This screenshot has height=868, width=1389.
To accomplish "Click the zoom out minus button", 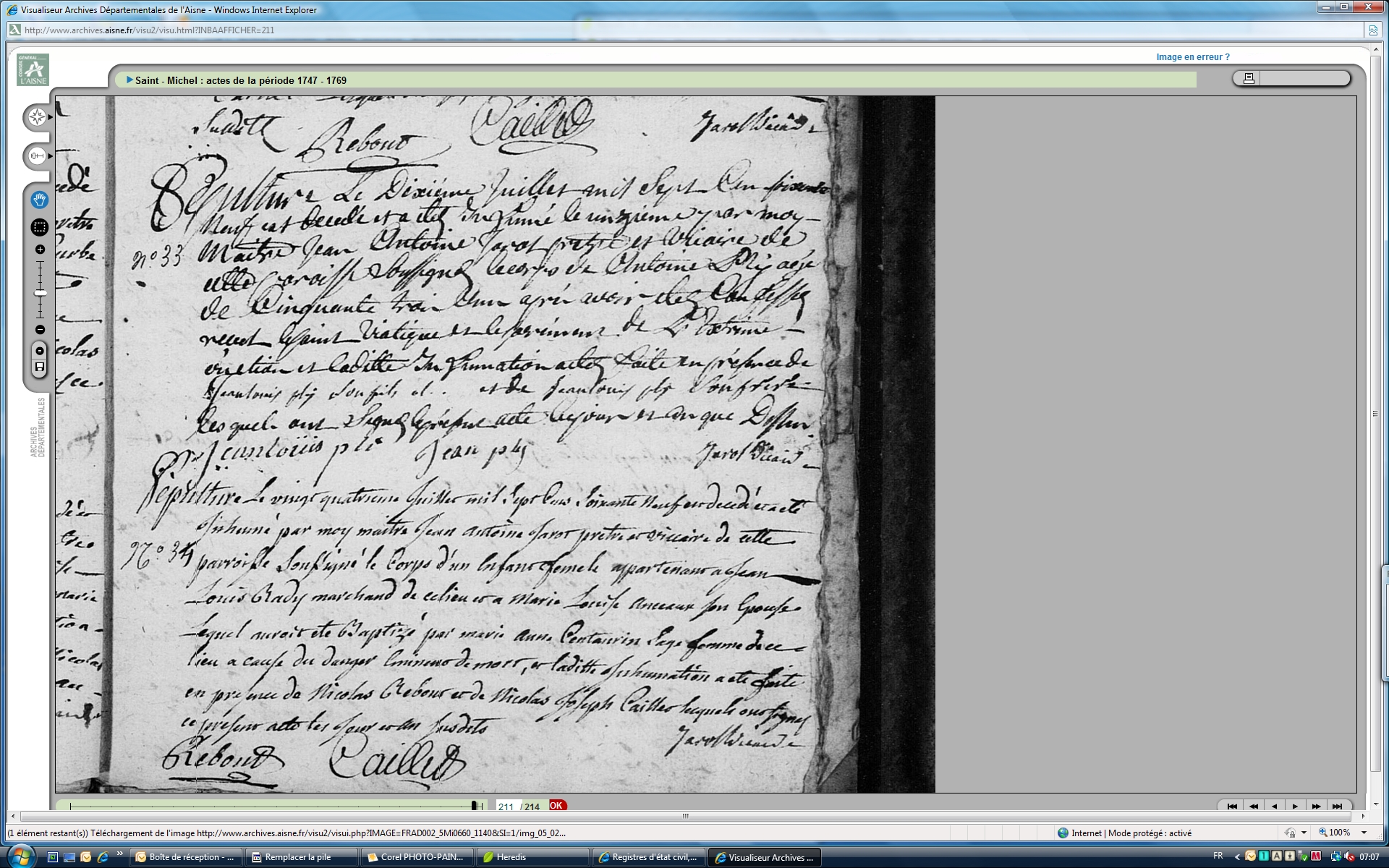I will [40, 330].
